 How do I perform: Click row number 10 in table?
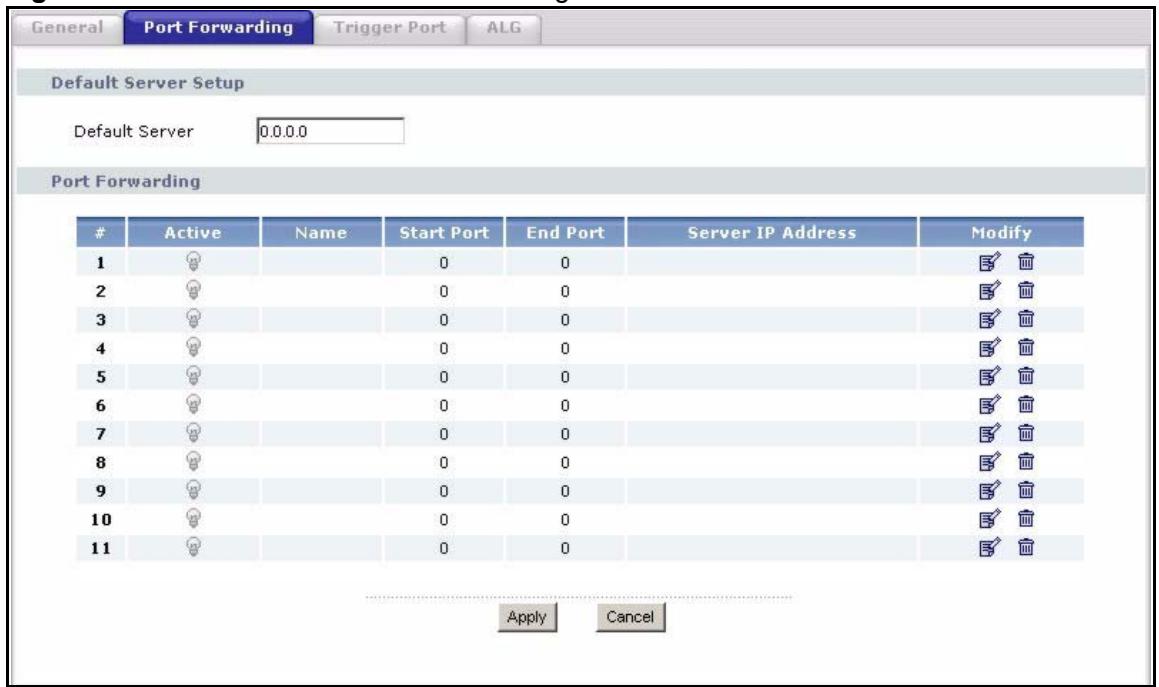coord(101,520)
